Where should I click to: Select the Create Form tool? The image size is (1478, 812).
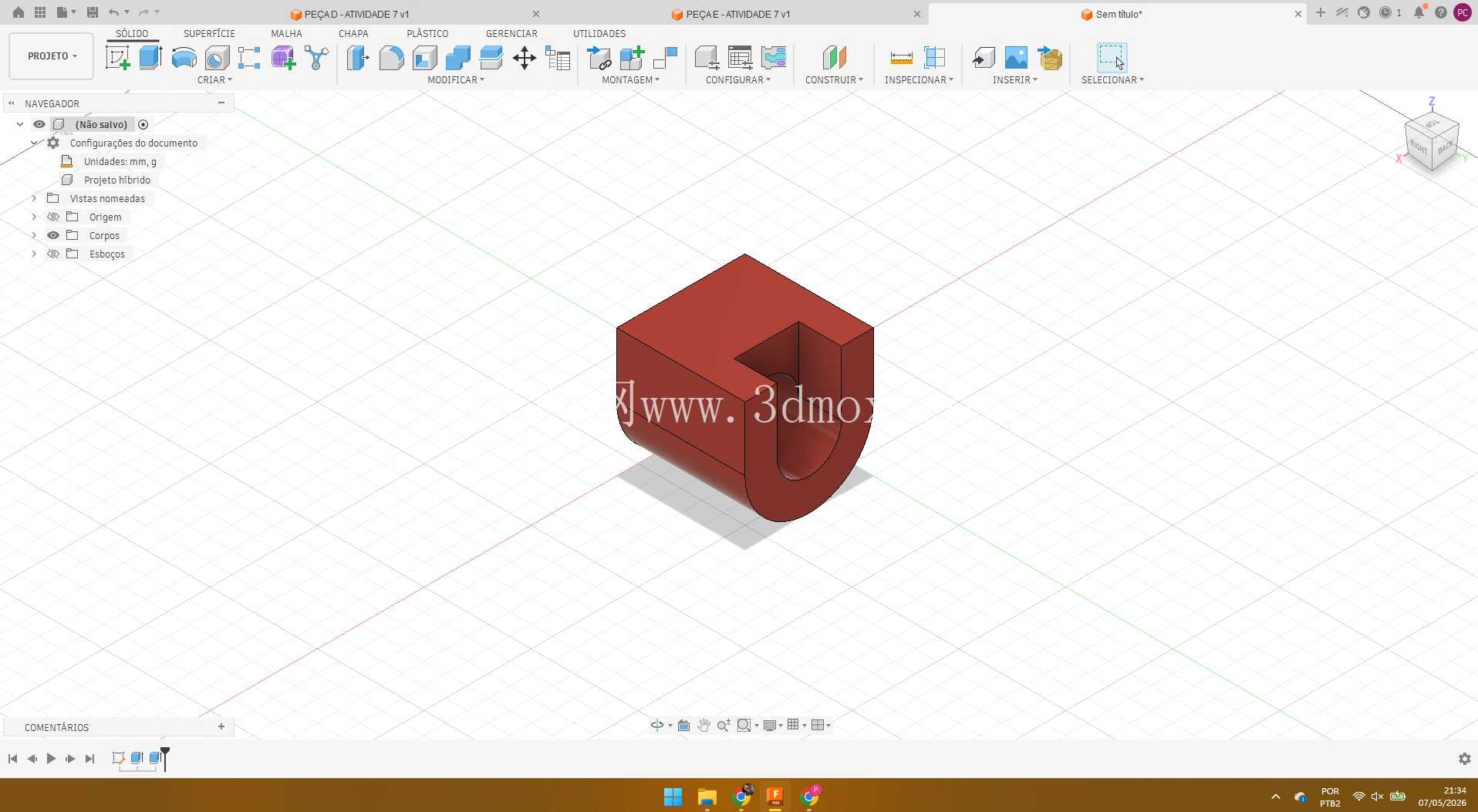coord(283,58)
